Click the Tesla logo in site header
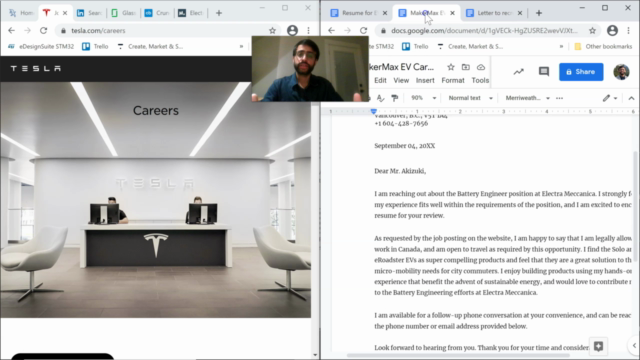The width and height of the screenshot is (640, 360). [x=36, y=69]
